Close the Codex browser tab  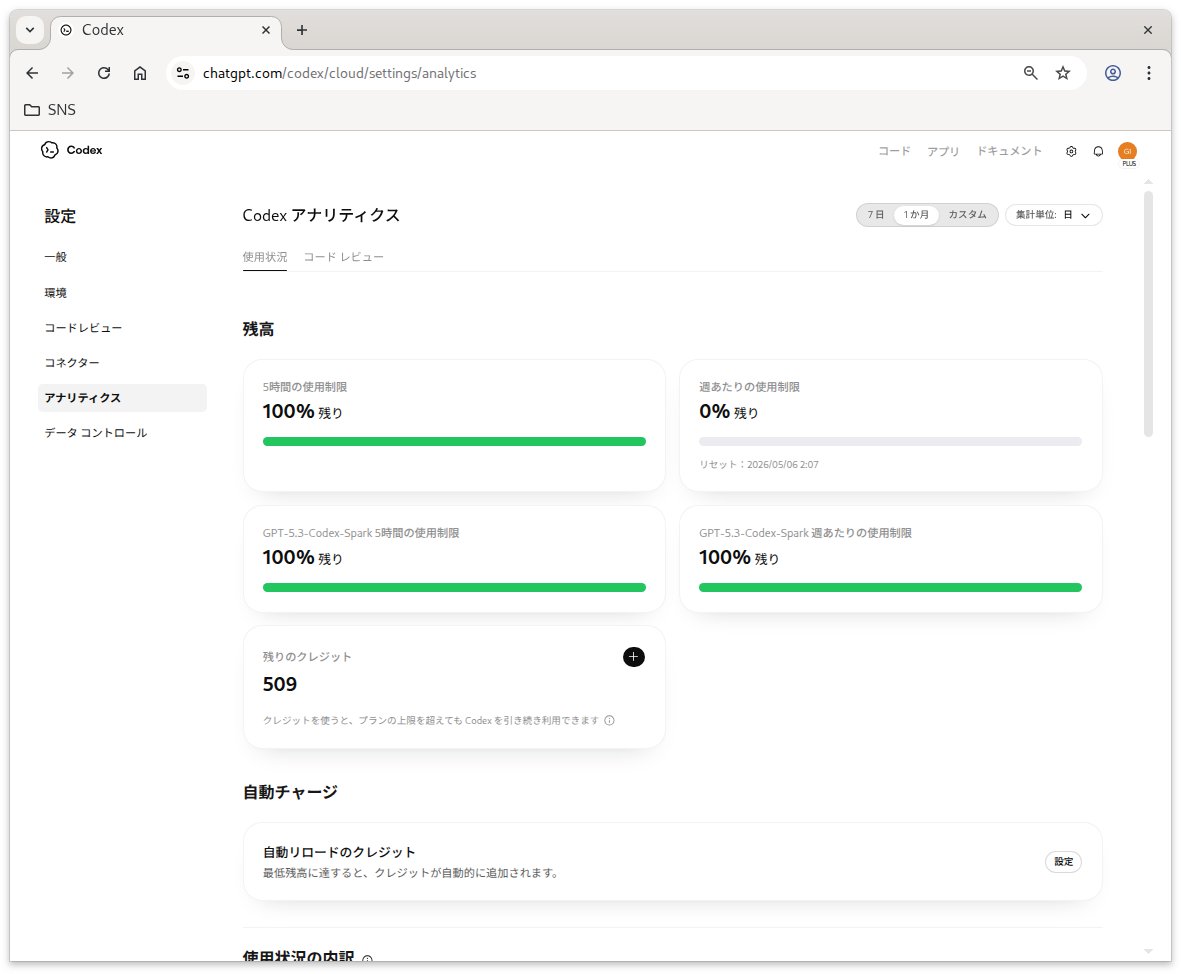266,30
